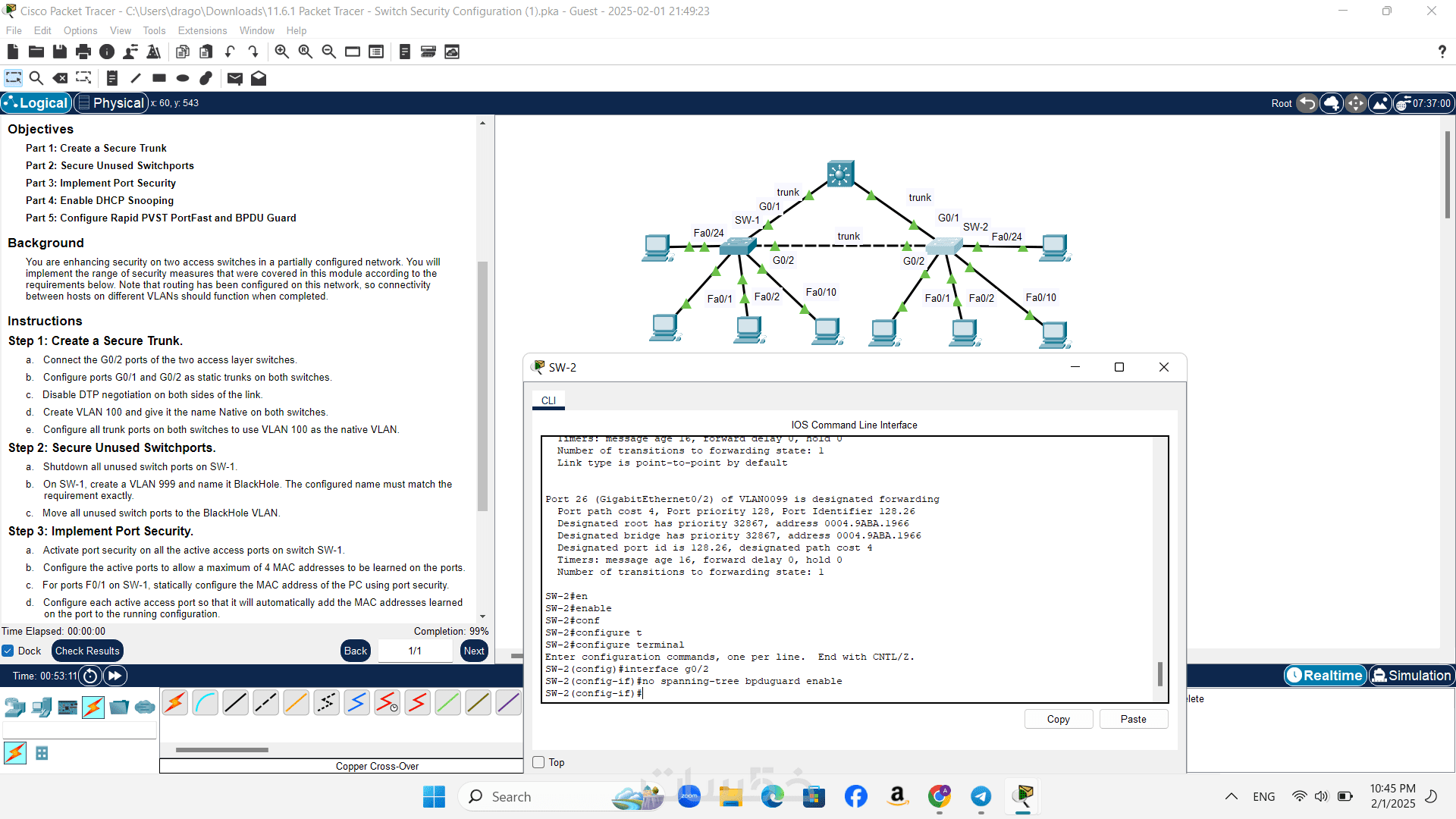Viewport: 1456px width, 819px height.
Task: Select the SW-2 switch on topology
Action: (x=944, y=246)
